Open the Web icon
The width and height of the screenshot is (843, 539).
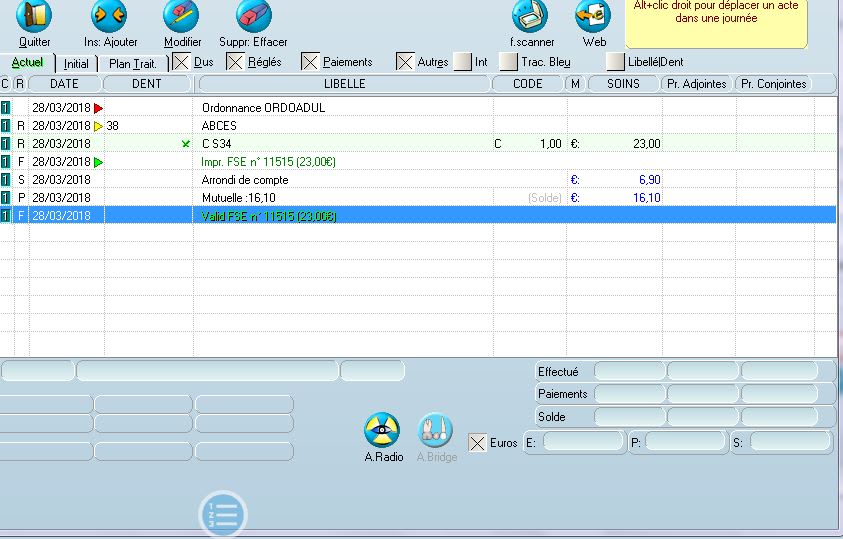pyautogui.click(x=593, y=17)
